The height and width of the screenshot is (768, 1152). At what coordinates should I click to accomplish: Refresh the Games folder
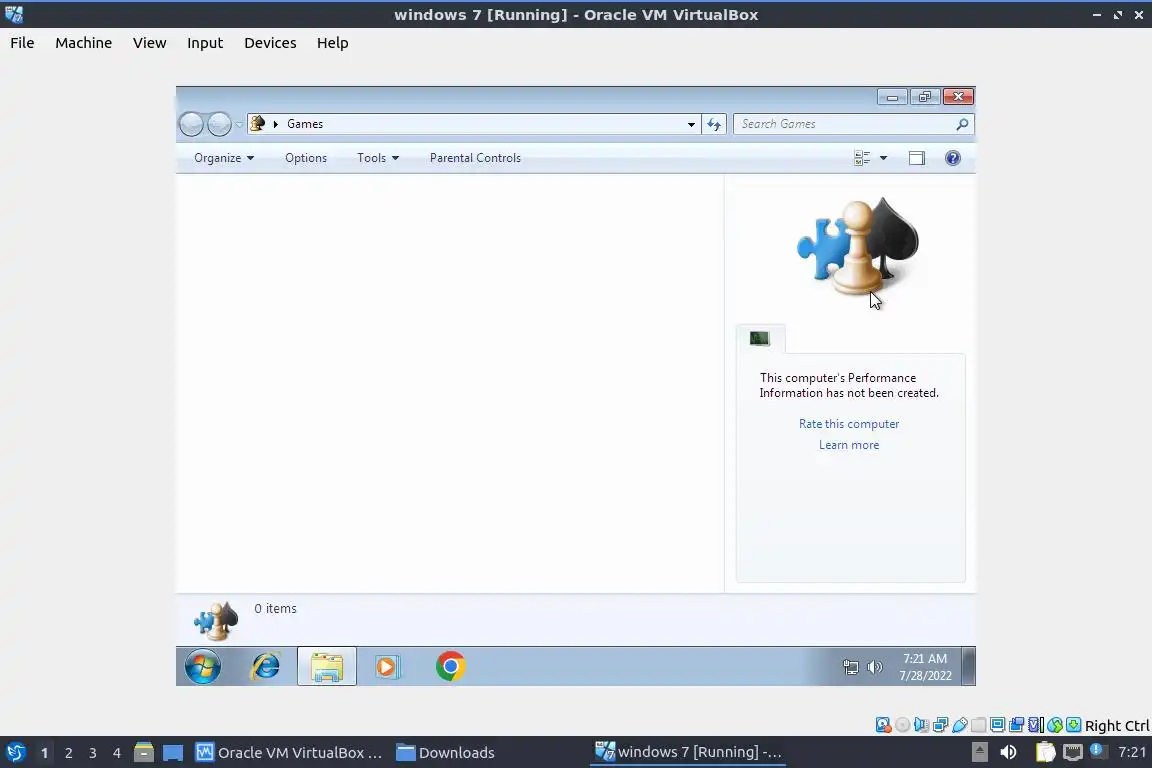(714, 124)
